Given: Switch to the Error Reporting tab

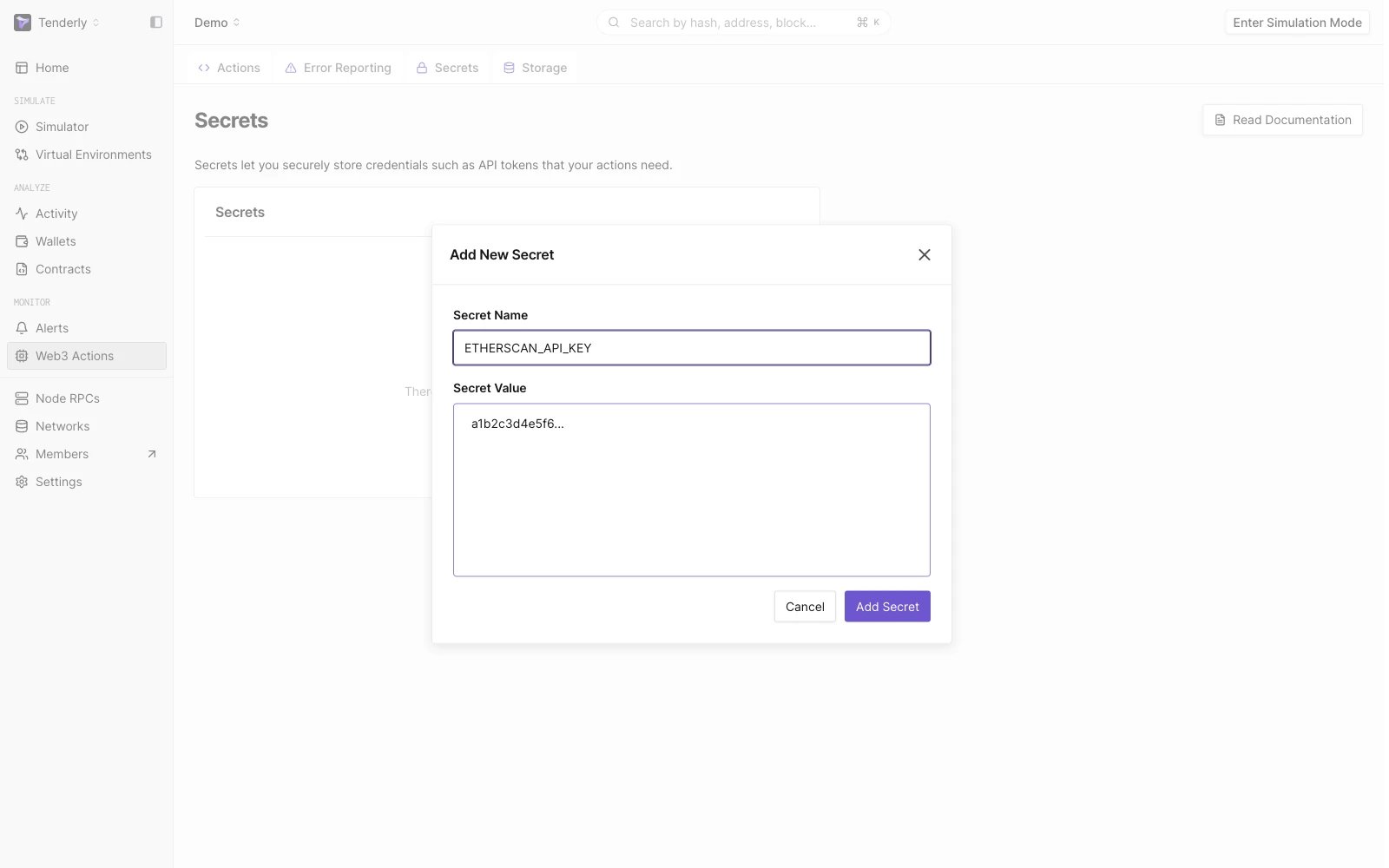Looking at the screenshot, I should point(338,68).
